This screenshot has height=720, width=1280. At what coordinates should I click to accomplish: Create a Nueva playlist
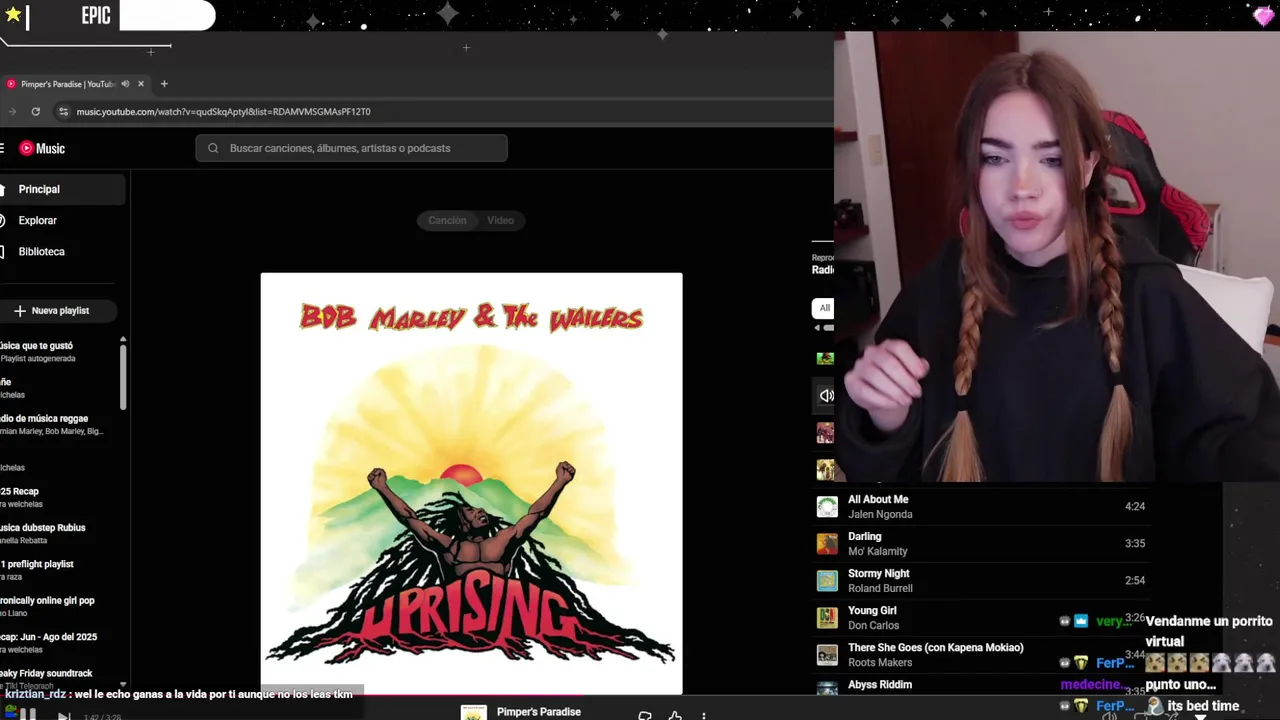pyautogui.click(x=58, y=311)
